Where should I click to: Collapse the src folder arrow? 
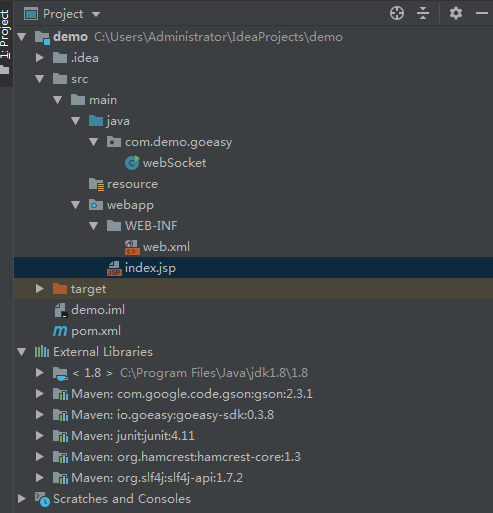point(40,79)
